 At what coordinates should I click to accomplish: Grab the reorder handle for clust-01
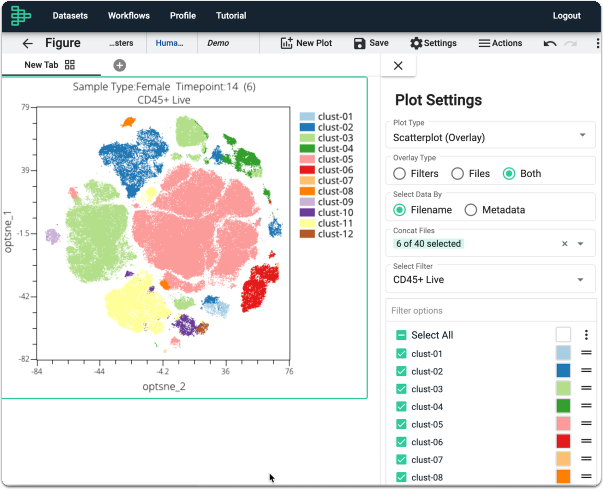pyautogui.click(x=586, y=352)
